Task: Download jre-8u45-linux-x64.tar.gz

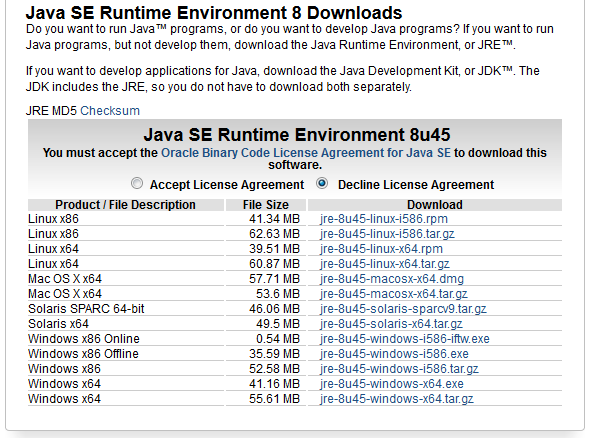Action: click(385, 264)
